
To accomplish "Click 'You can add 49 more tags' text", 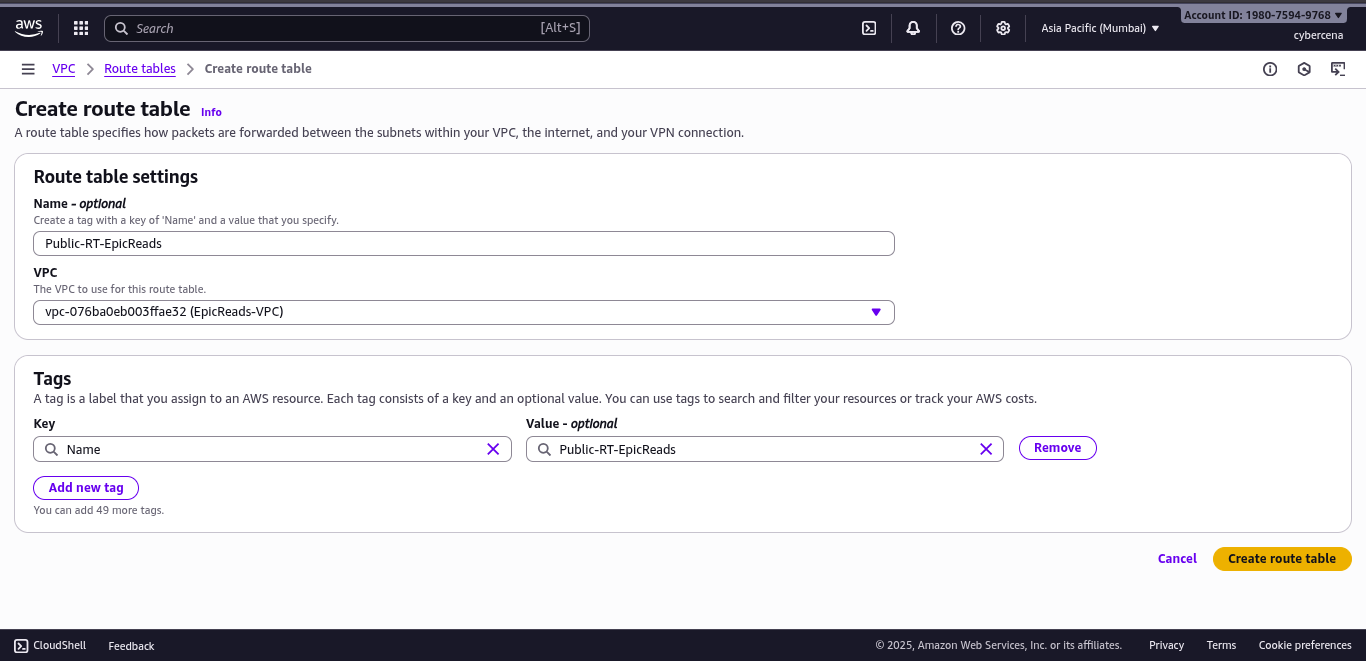I will [x=98, y=510].
